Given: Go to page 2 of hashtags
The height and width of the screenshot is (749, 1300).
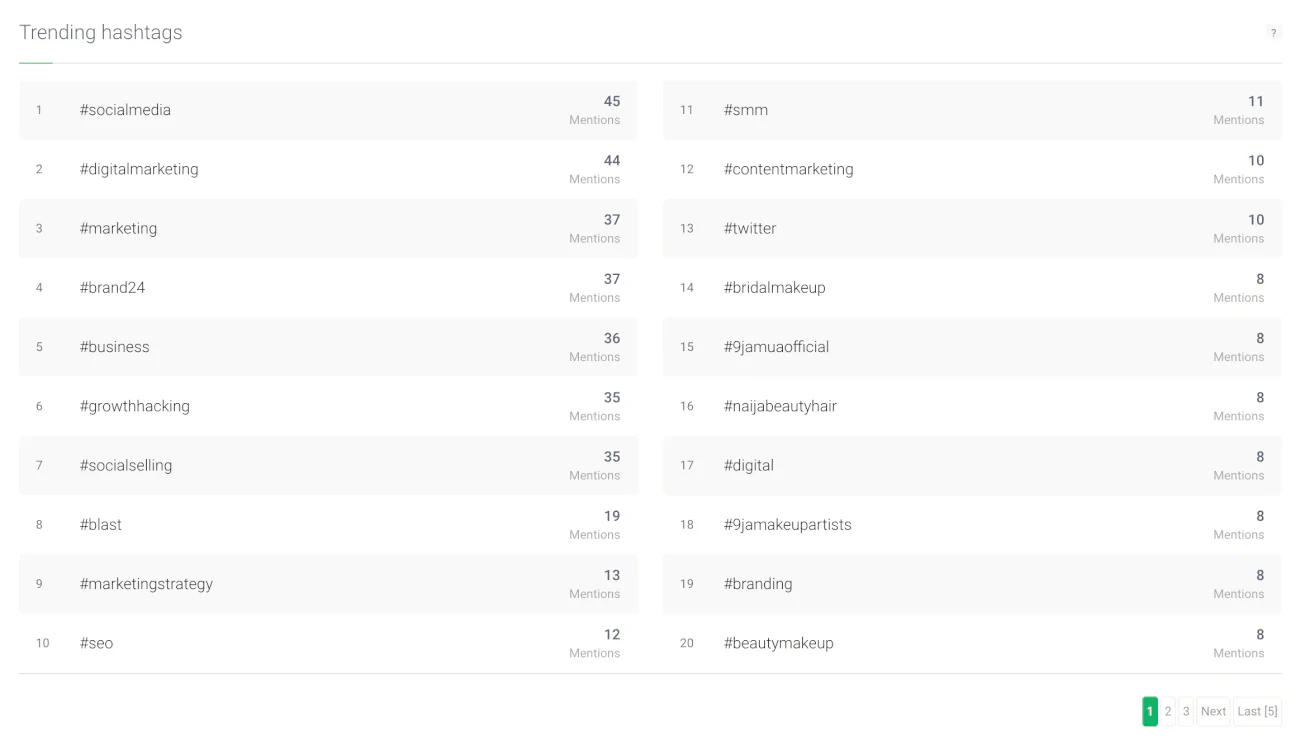Looking at the screenshot, I should [1168, 711].
